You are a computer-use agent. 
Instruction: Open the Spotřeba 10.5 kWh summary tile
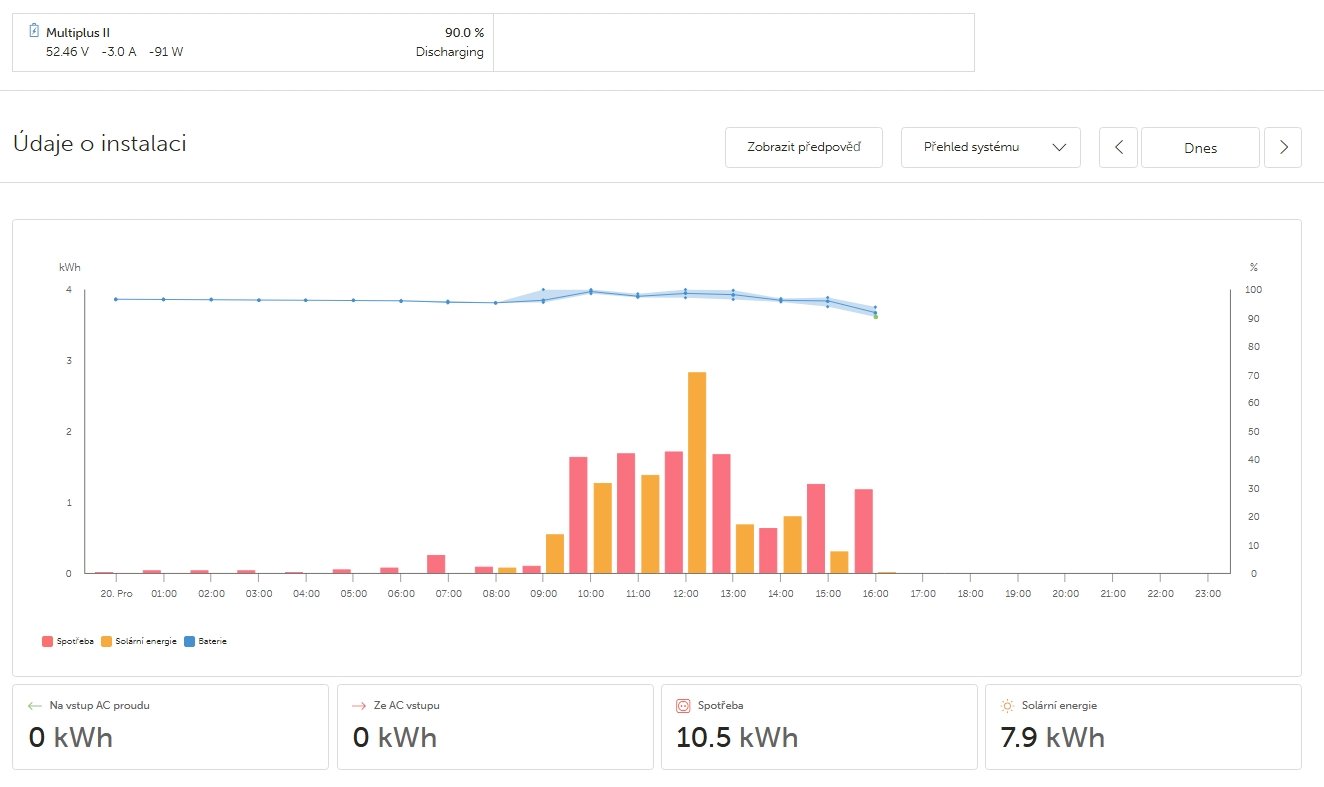click(819, 727)
